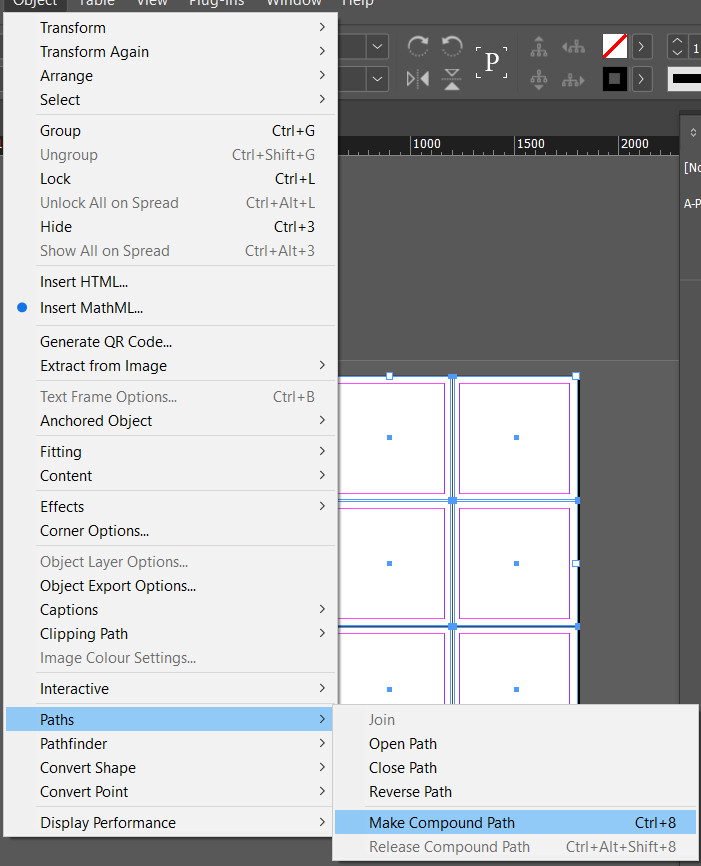The image size is (701, 866).
Task: Open the Help menu
Action: [x=357, y=4]
